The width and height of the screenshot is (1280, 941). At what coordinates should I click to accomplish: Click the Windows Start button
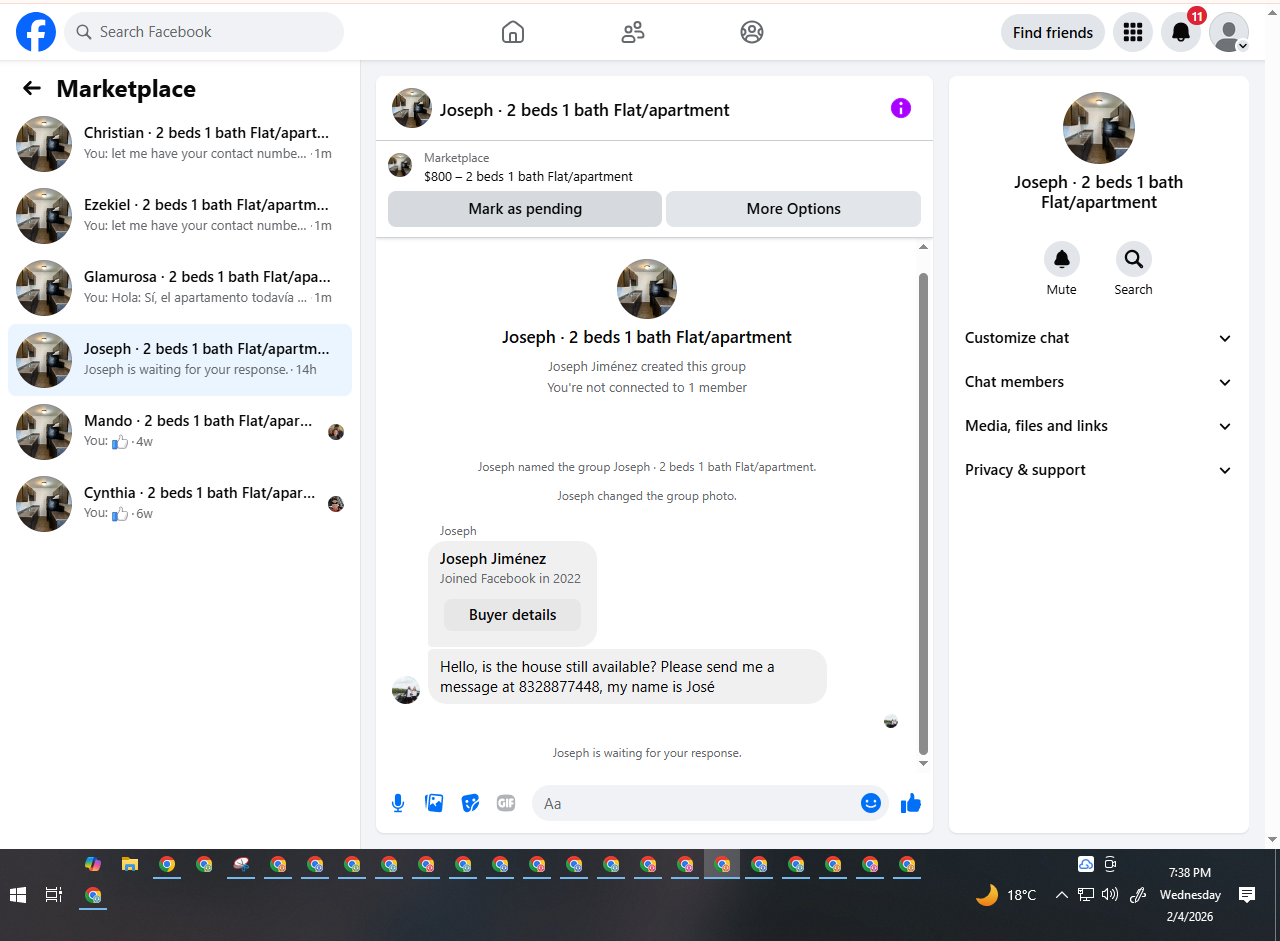(18, 895)
